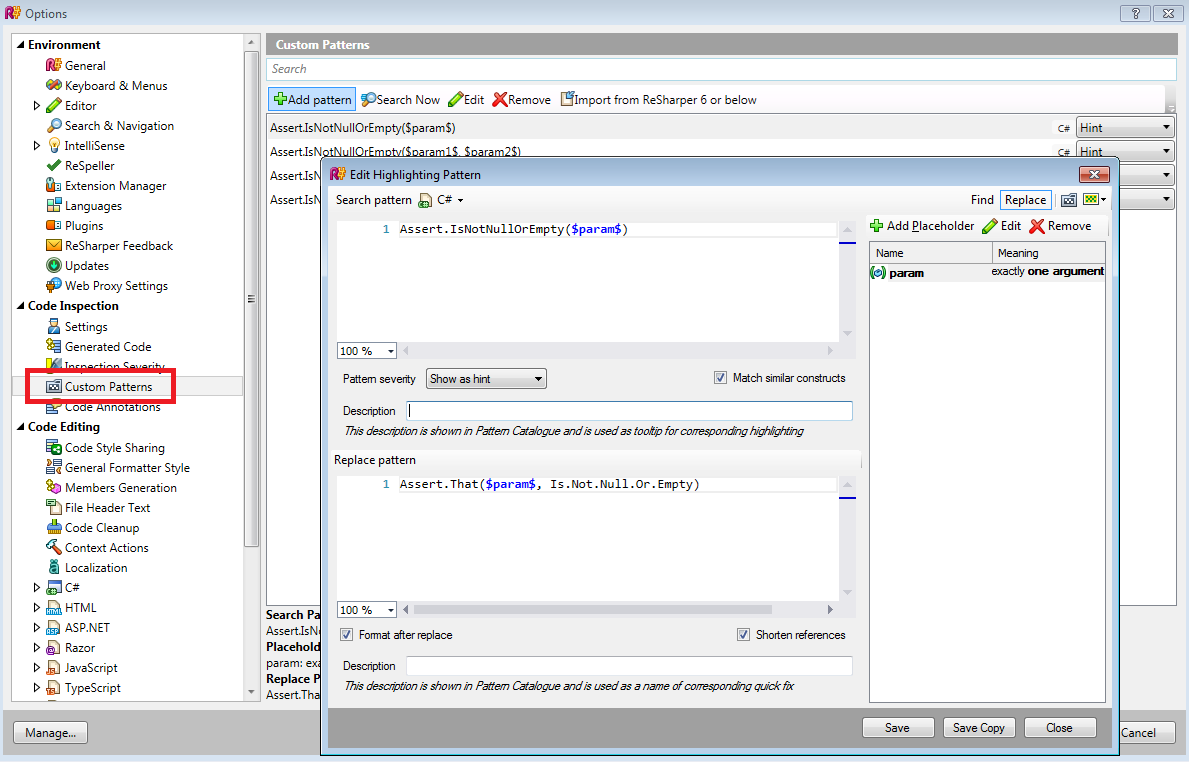
Task: Click Add pattern toolbar button
Action: click(312, 99)
